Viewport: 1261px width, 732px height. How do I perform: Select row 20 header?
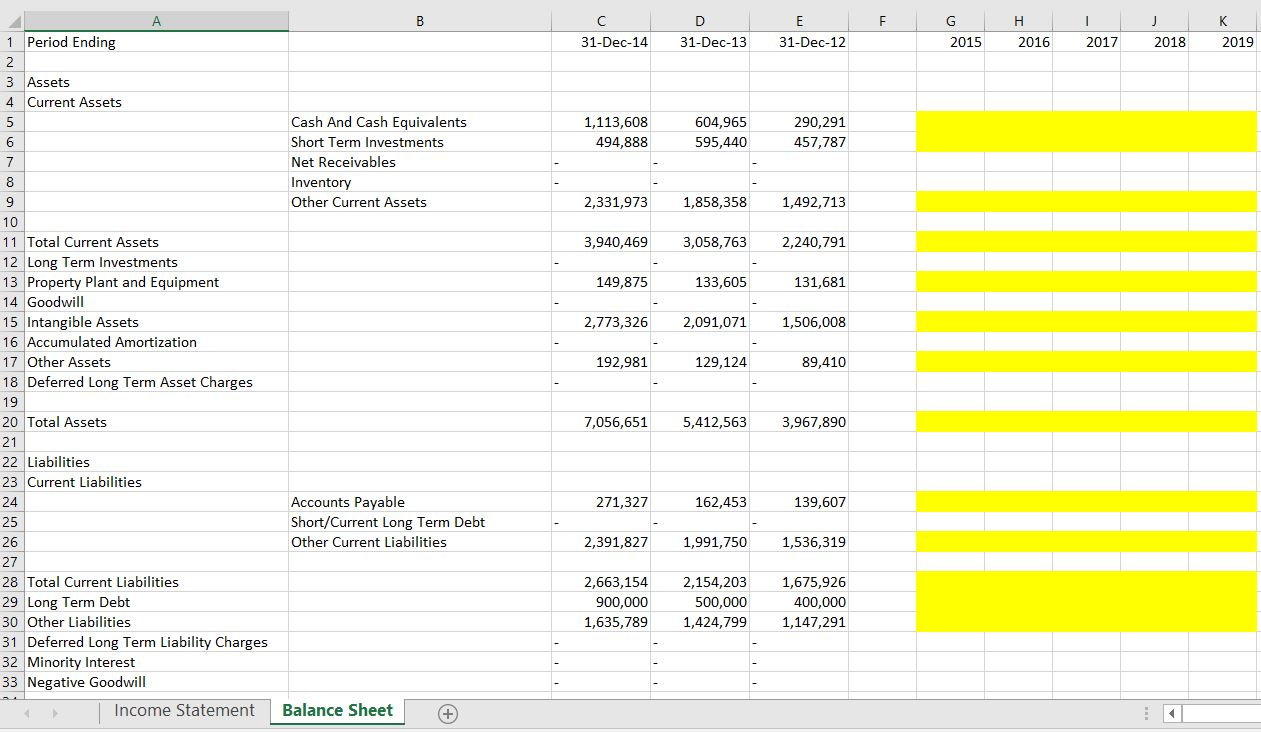pyautogui.click(x=11, y=422)
